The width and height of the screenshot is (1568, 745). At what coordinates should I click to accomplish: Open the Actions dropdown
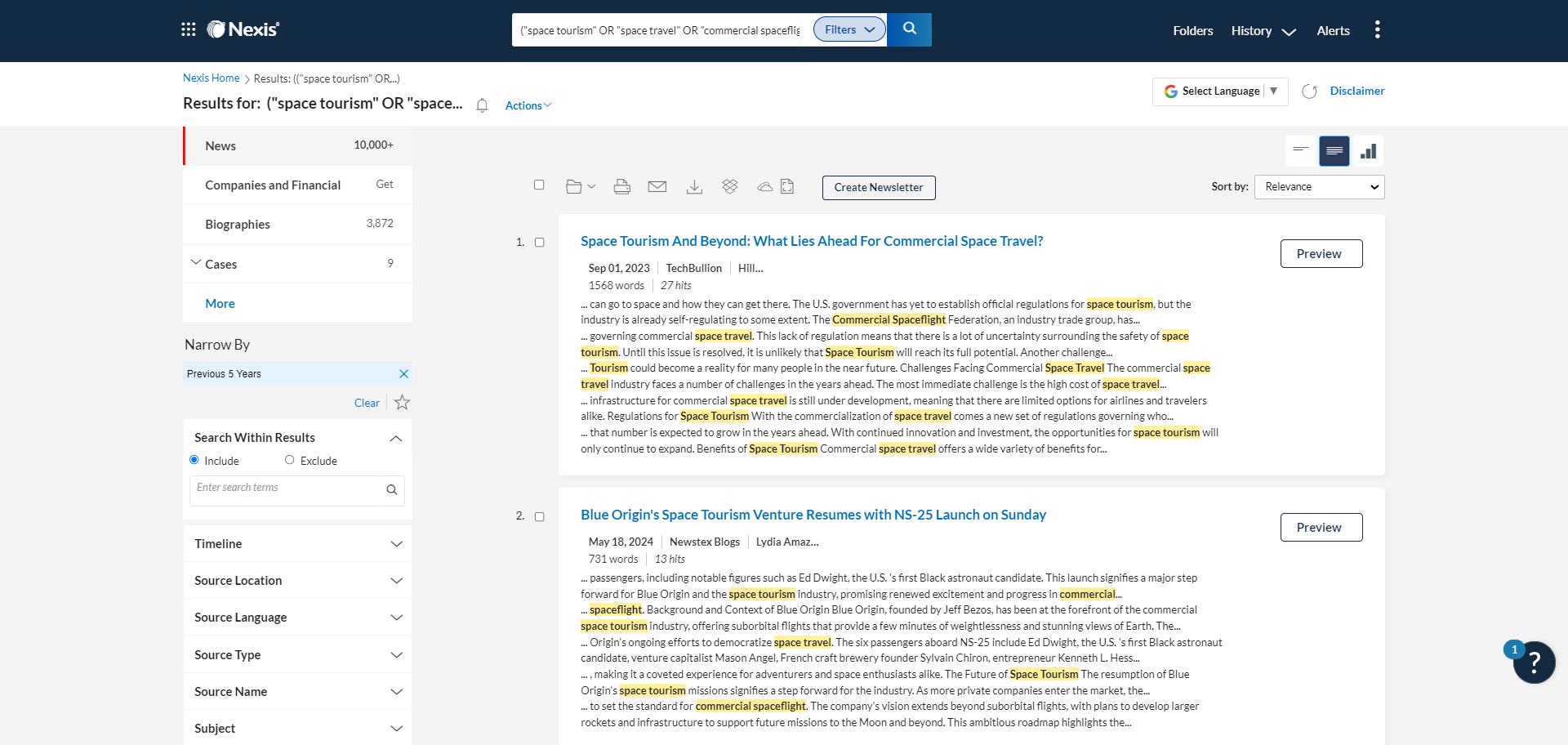coord(528,105)
